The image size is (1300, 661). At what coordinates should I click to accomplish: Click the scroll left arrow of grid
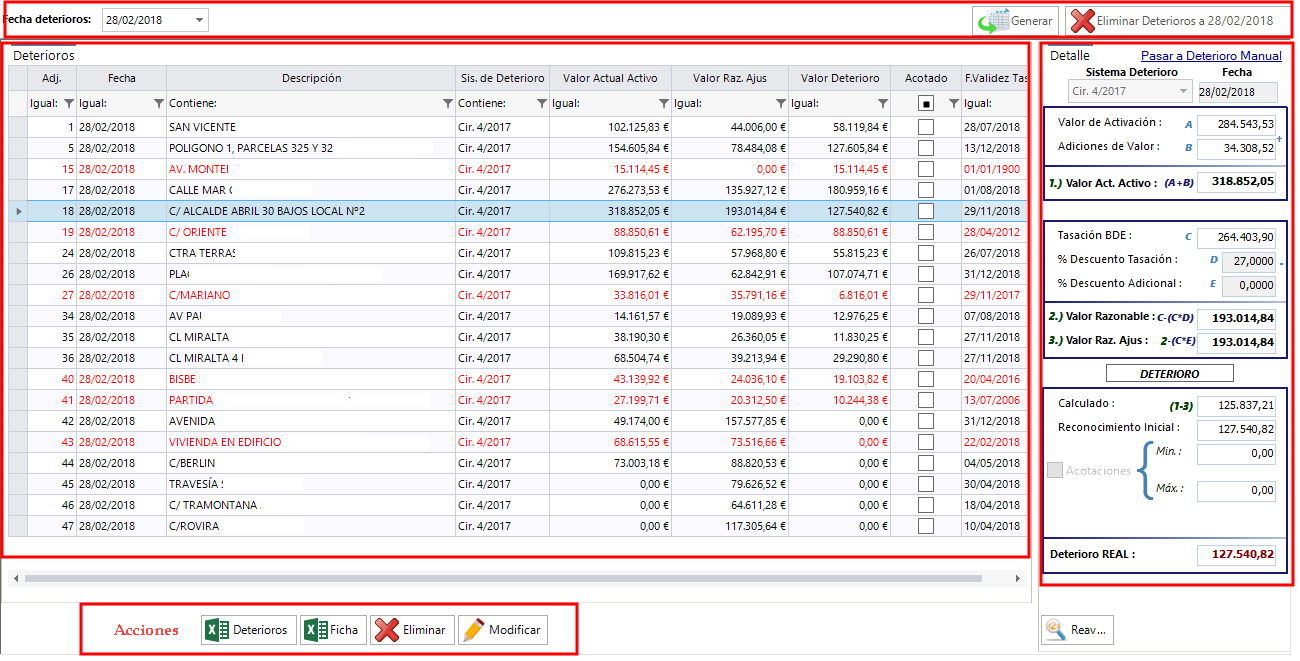click(15, 578)
